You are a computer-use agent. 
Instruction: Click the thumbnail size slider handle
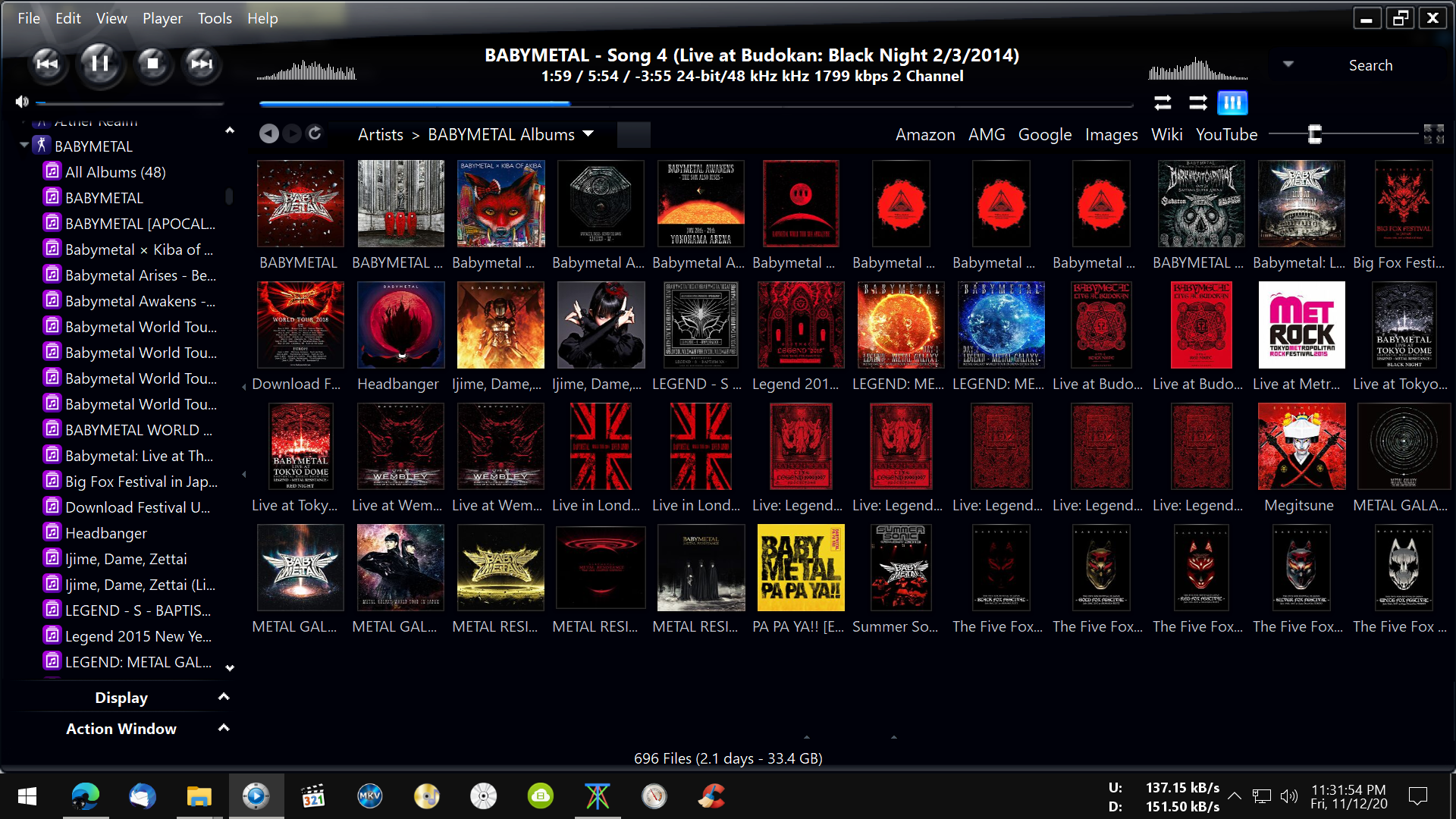click(1315, 134)
